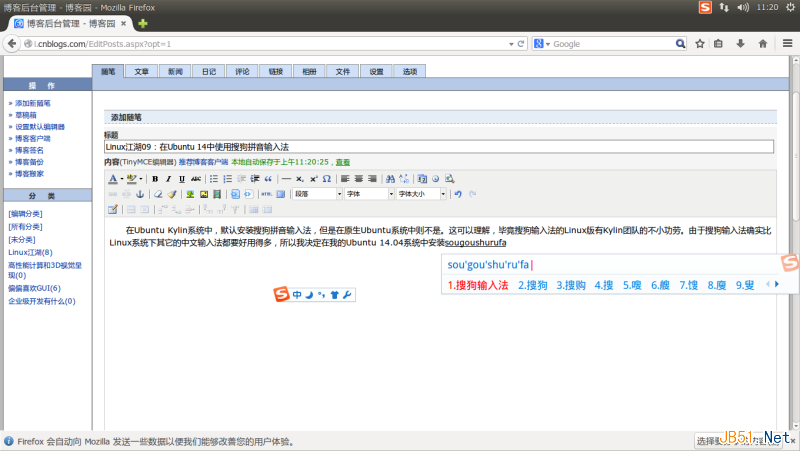Open Sogou indicator in system tray

click(x=705, y=7)
